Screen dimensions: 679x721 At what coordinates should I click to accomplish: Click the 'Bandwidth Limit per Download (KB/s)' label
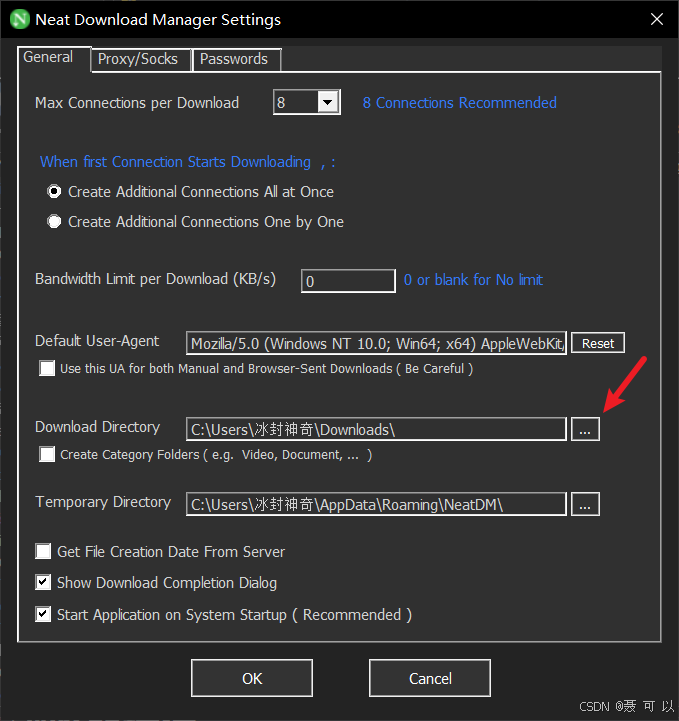pos(155,279)
